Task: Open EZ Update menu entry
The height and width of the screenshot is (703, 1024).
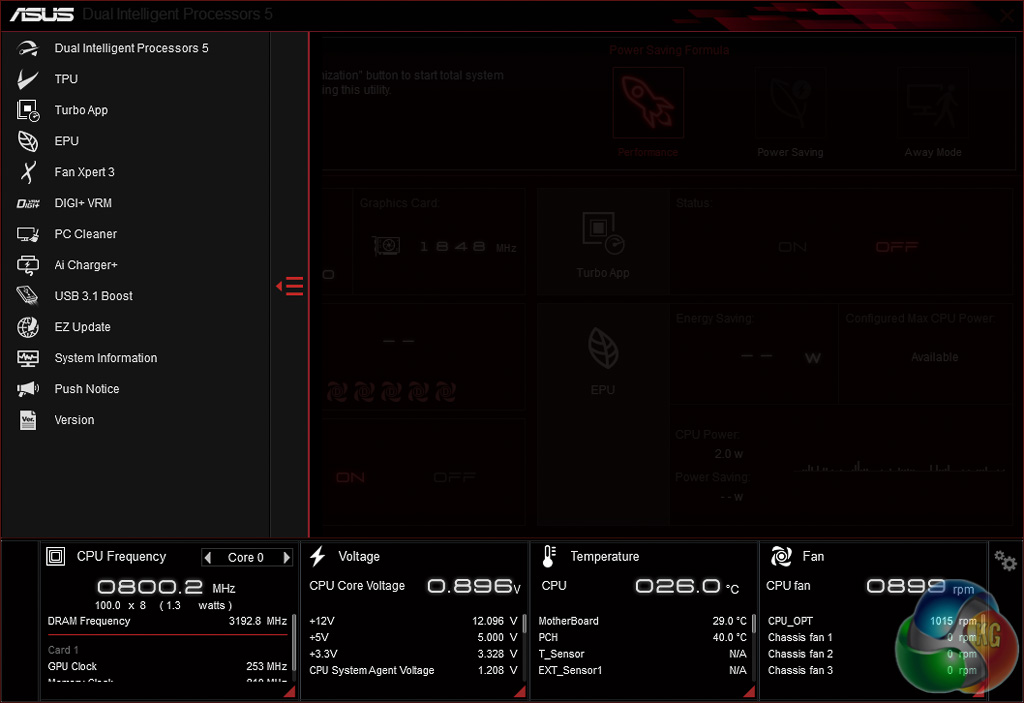Action: tap(82, 327)
